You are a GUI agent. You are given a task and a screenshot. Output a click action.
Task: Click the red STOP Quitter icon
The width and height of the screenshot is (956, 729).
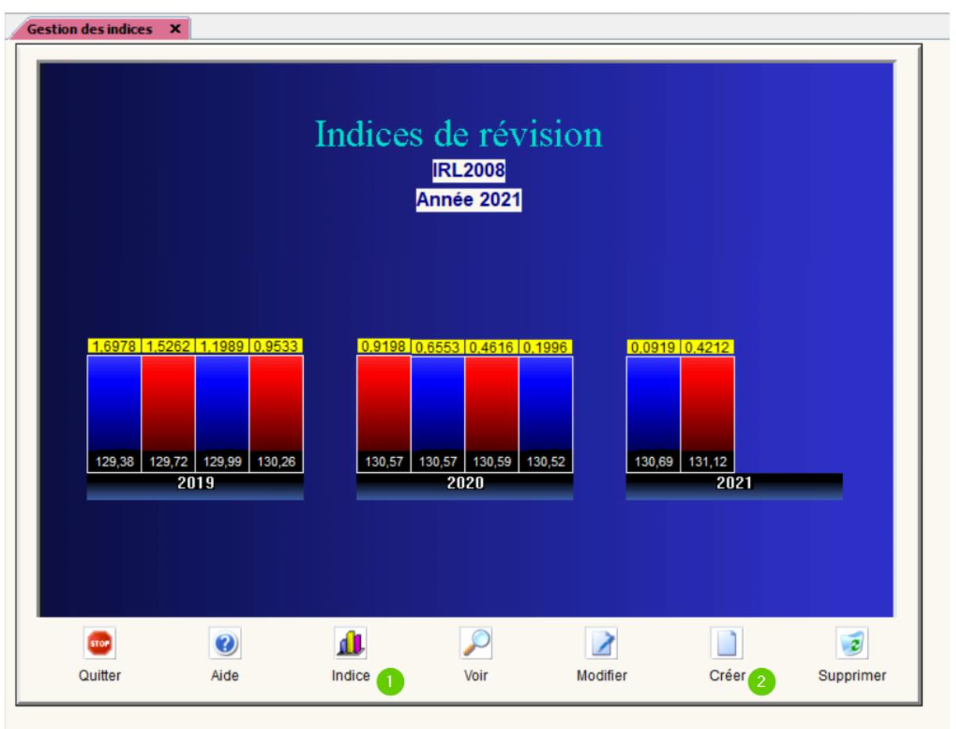100,643
